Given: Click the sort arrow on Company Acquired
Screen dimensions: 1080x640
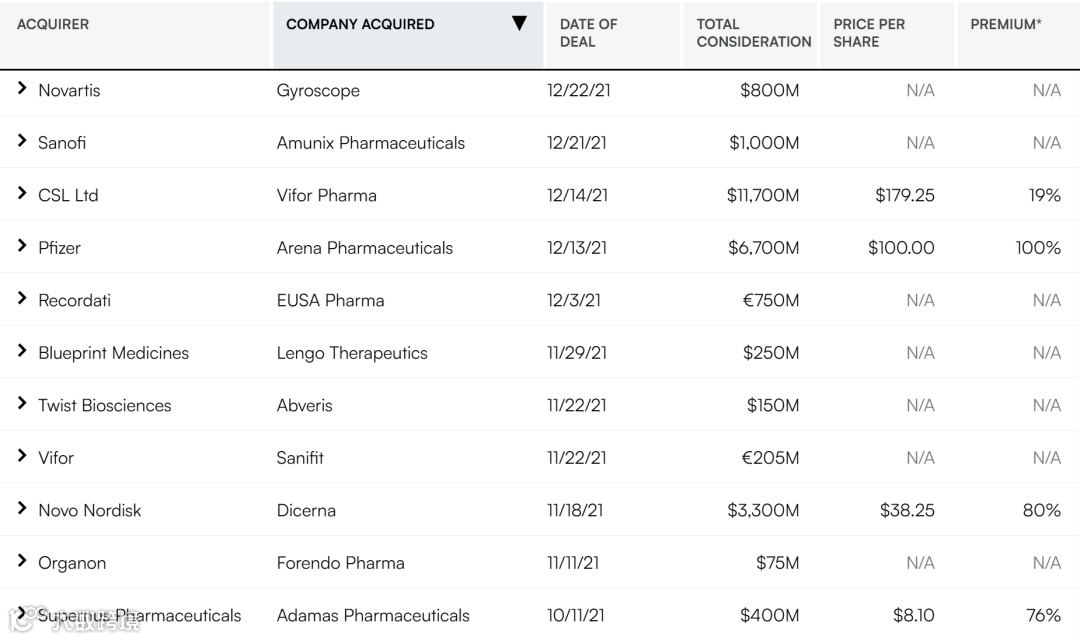Looking at the screenshot, I should tap(519, 24).
